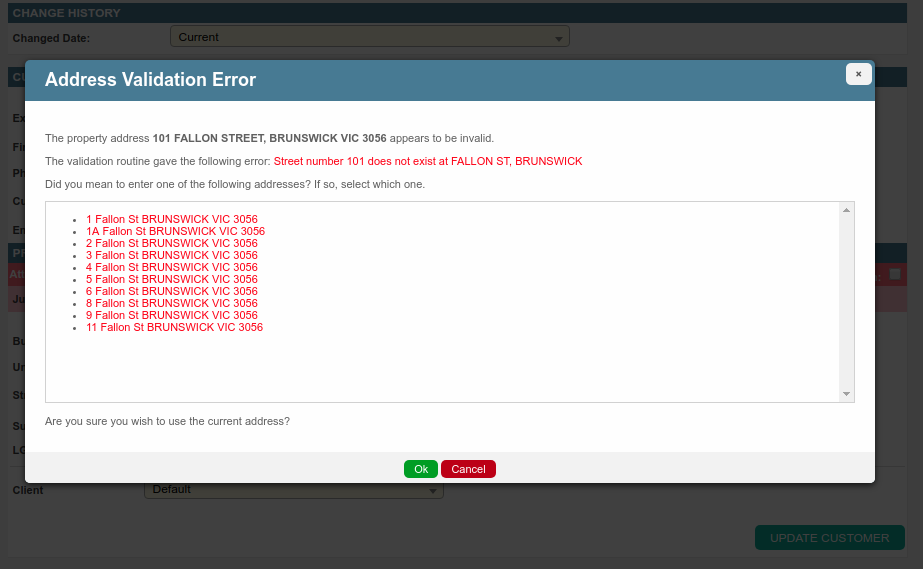Click the green Ok button
Screen dimensions: 923x569
click(x=420, y=469)
